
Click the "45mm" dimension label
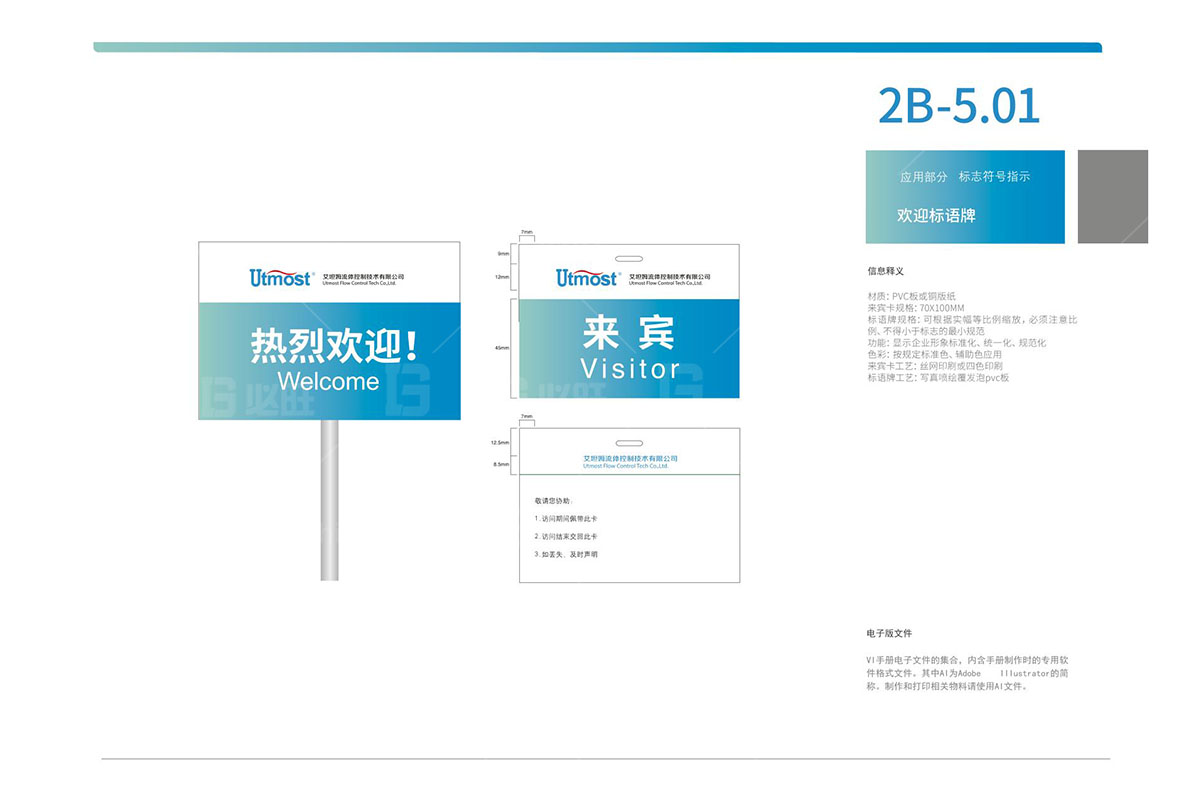[x=503, y=348]
